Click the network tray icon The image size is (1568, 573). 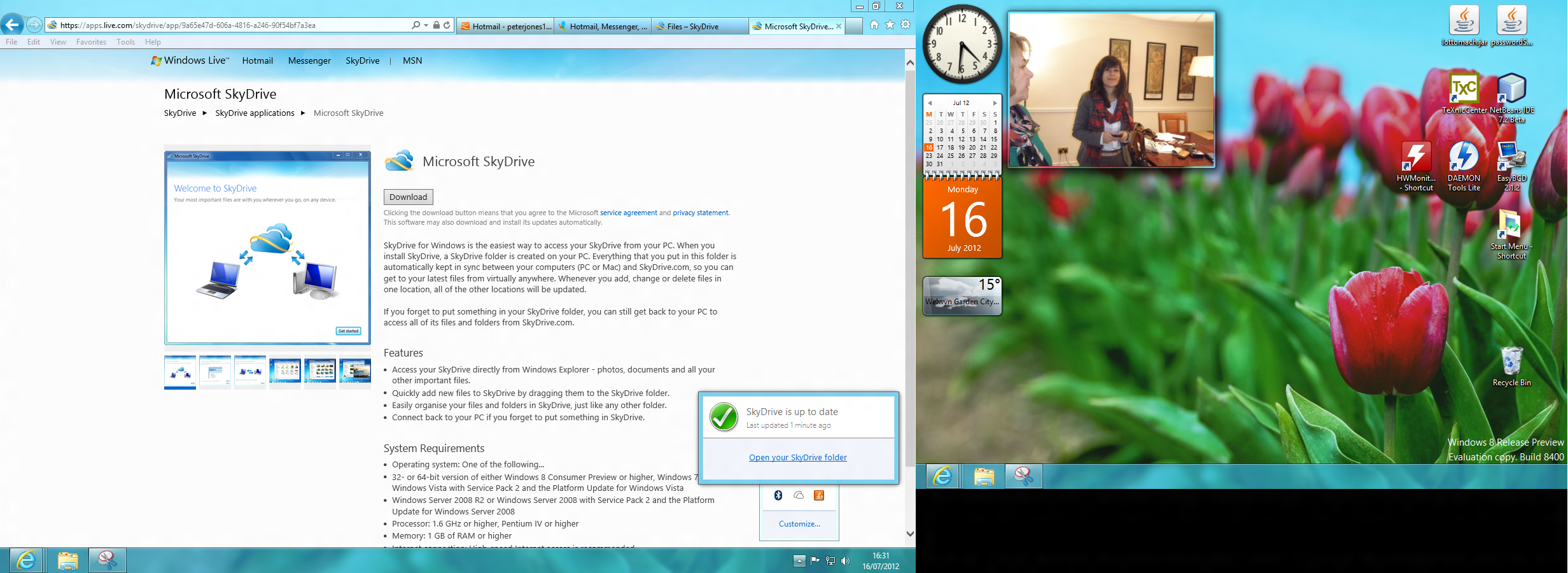(x=830, y=561)
